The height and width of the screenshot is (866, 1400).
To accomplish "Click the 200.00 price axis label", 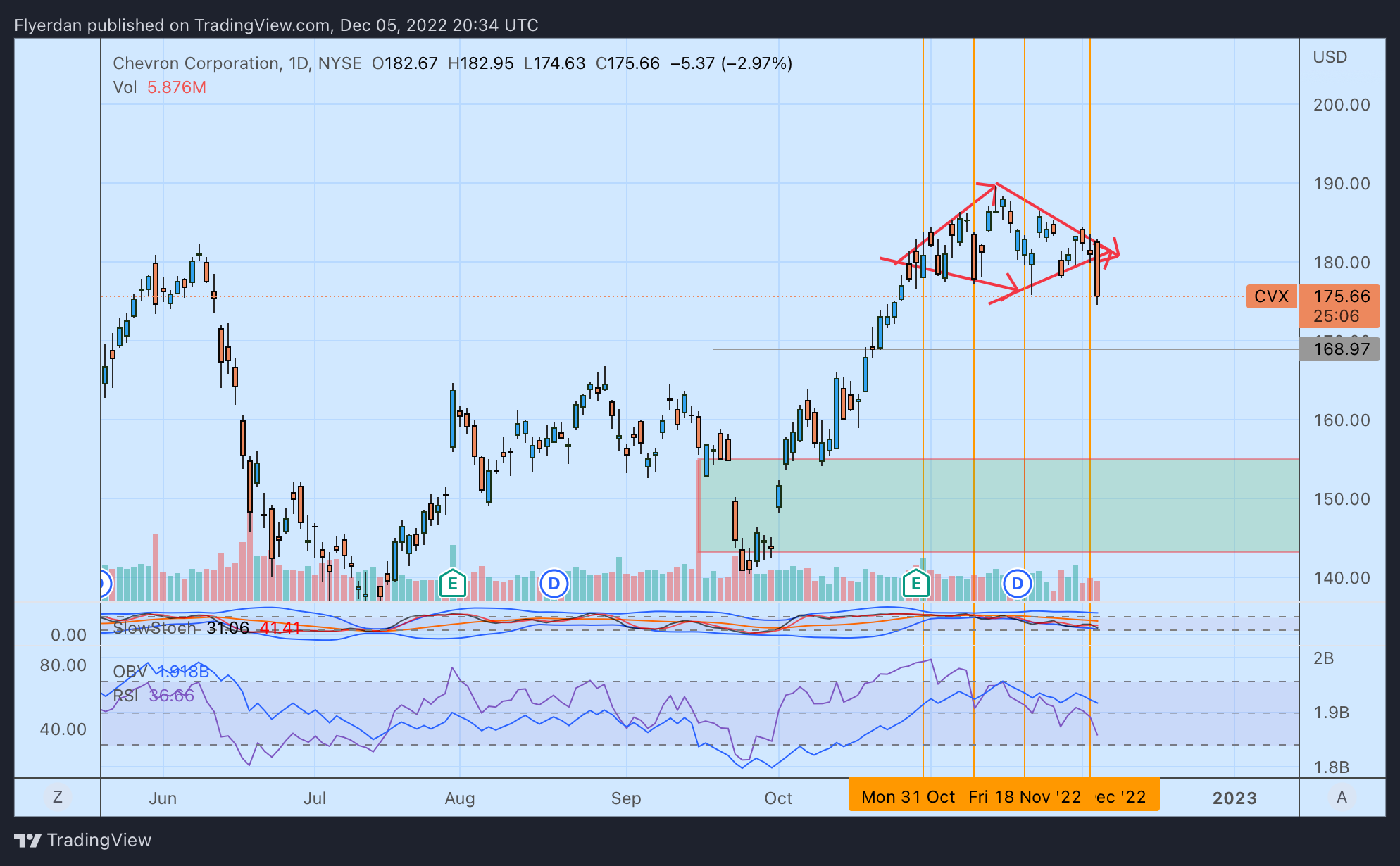I will 1342,105.
